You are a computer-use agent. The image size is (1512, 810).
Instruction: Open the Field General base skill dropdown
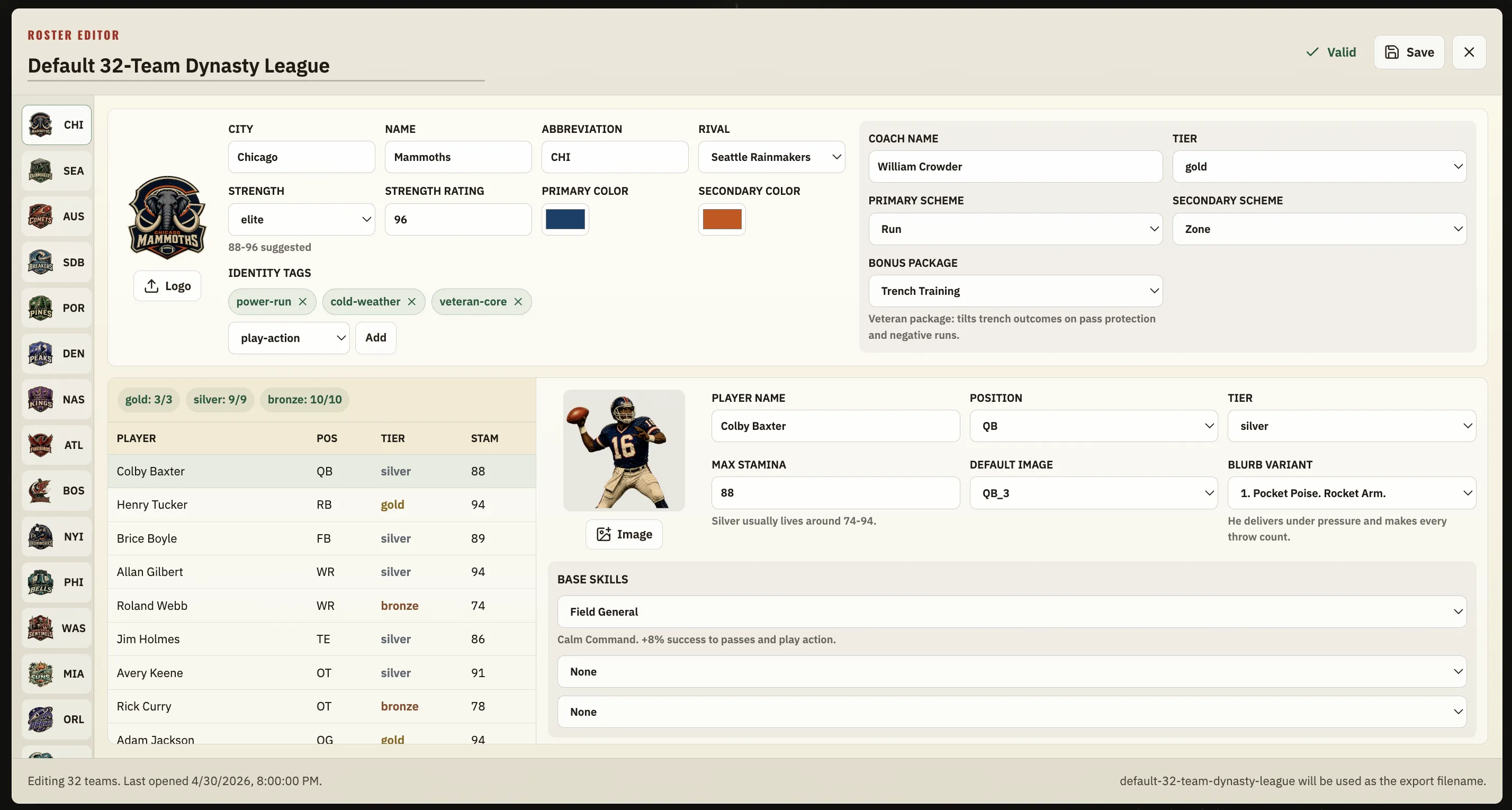[x=1012, y=611]
